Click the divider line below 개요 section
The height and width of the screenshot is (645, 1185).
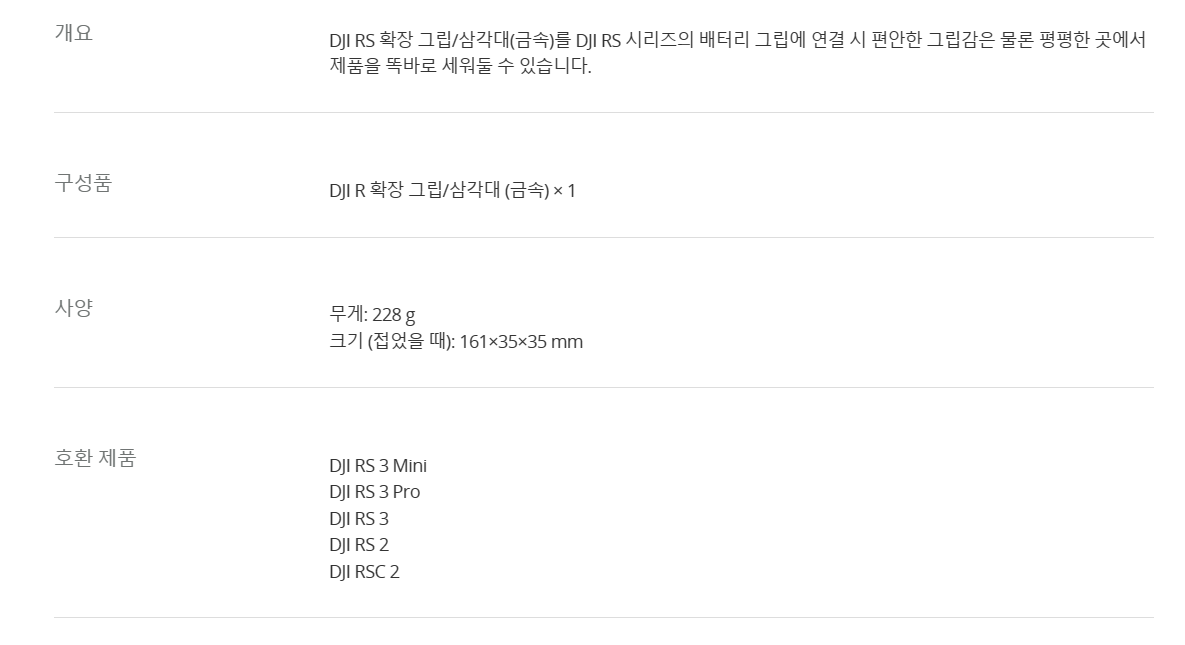tap(604, 113)
